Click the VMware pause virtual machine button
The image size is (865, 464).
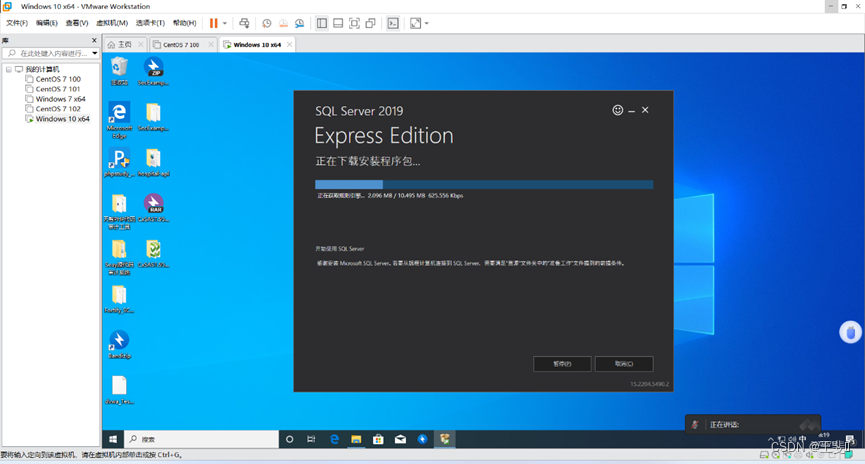[x=213, y=23]
